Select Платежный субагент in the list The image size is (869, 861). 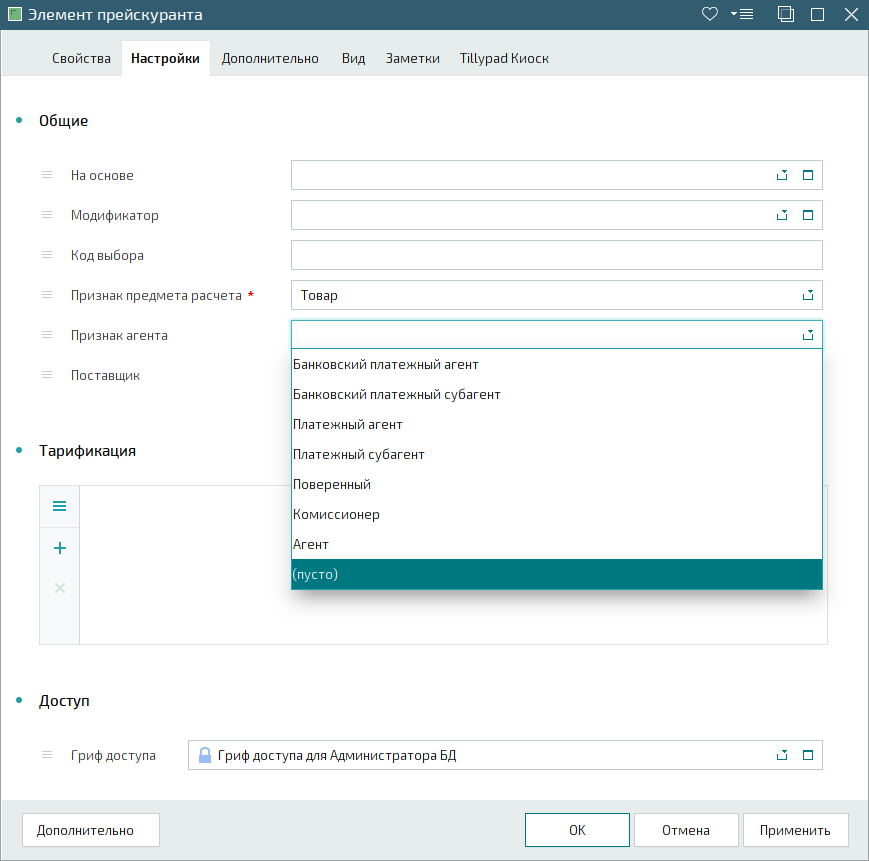556,454
